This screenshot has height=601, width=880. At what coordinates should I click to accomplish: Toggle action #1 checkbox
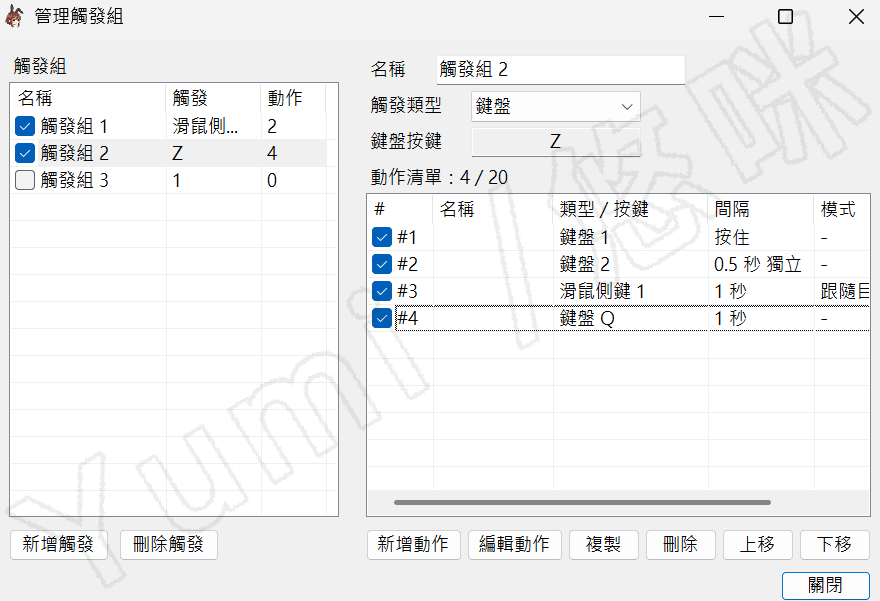(x=382, y=237)
